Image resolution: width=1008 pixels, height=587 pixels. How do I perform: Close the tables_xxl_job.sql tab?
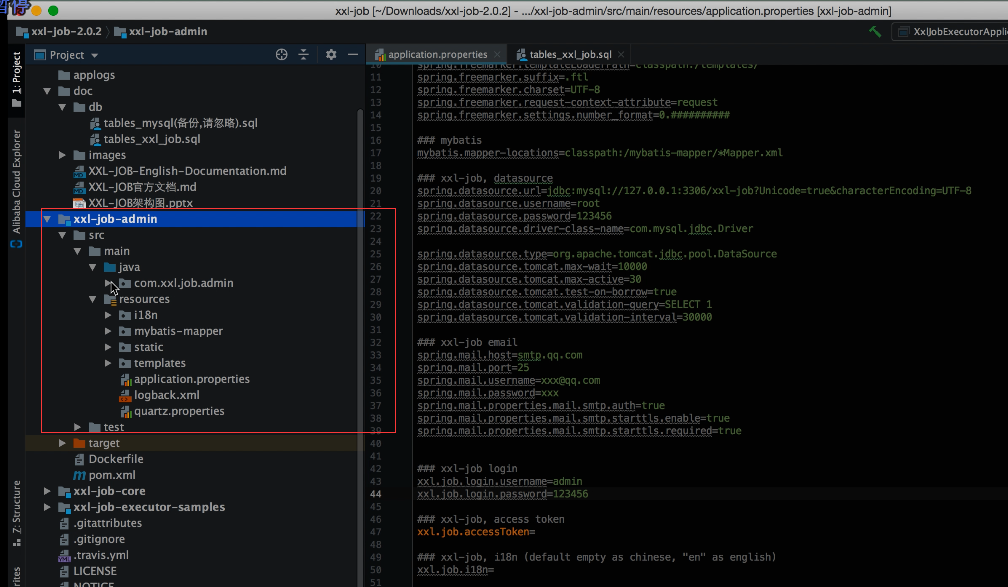(621, 55)
